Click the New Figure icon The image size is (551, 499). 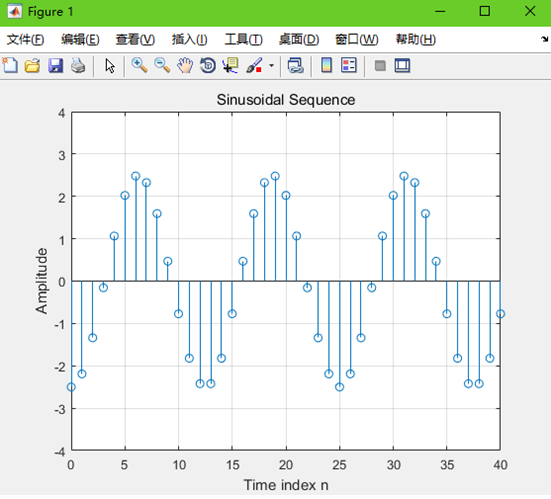pos(10,66)
